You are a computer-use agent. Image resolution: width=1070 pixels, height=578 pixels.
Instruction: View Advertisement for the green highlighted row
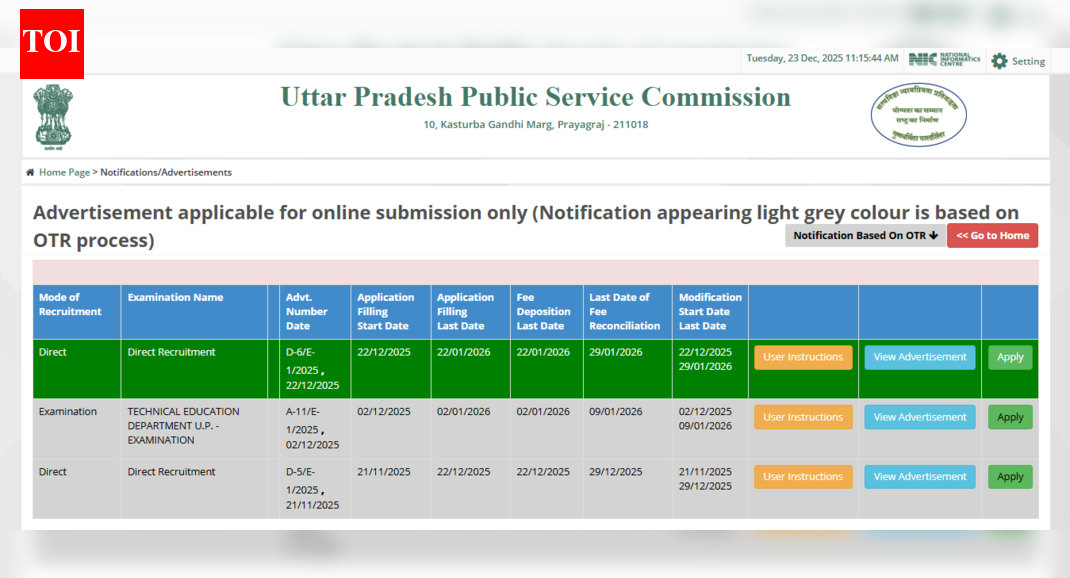tap(919, 357)
